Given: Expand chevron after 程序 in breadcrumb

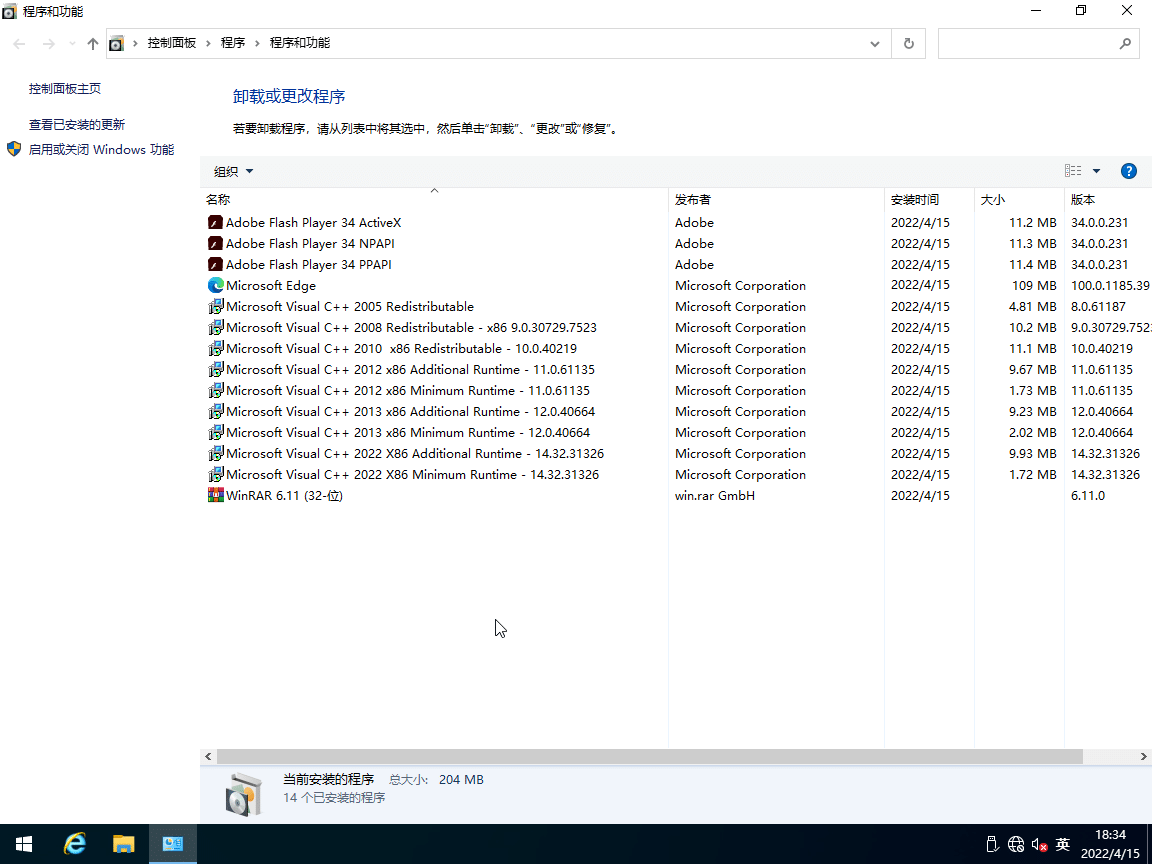Looking at the screenshot, I should point(257,43).
